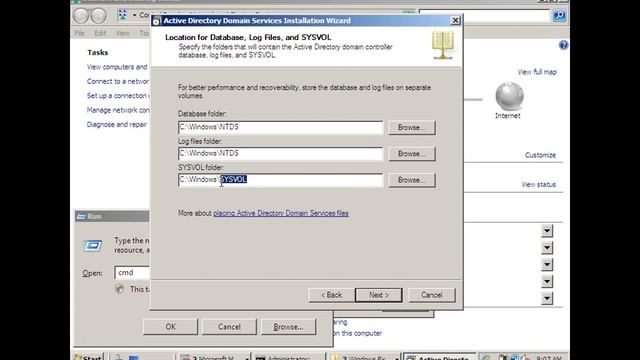Viewport: 640px width, 360px height.
Task: Click into the Database folder path field
Action: pyautogui.click(x=280, y=127)
